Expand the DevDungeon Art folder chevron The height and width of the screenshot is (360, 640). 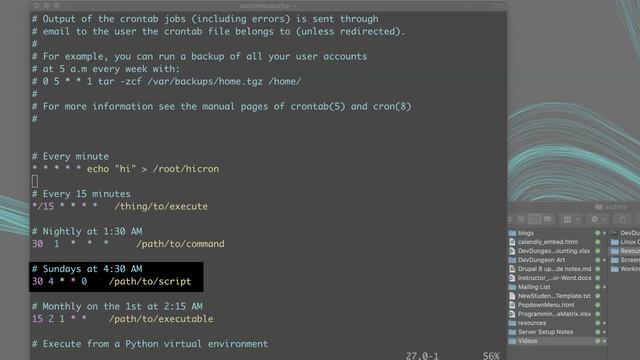point(604,260)
